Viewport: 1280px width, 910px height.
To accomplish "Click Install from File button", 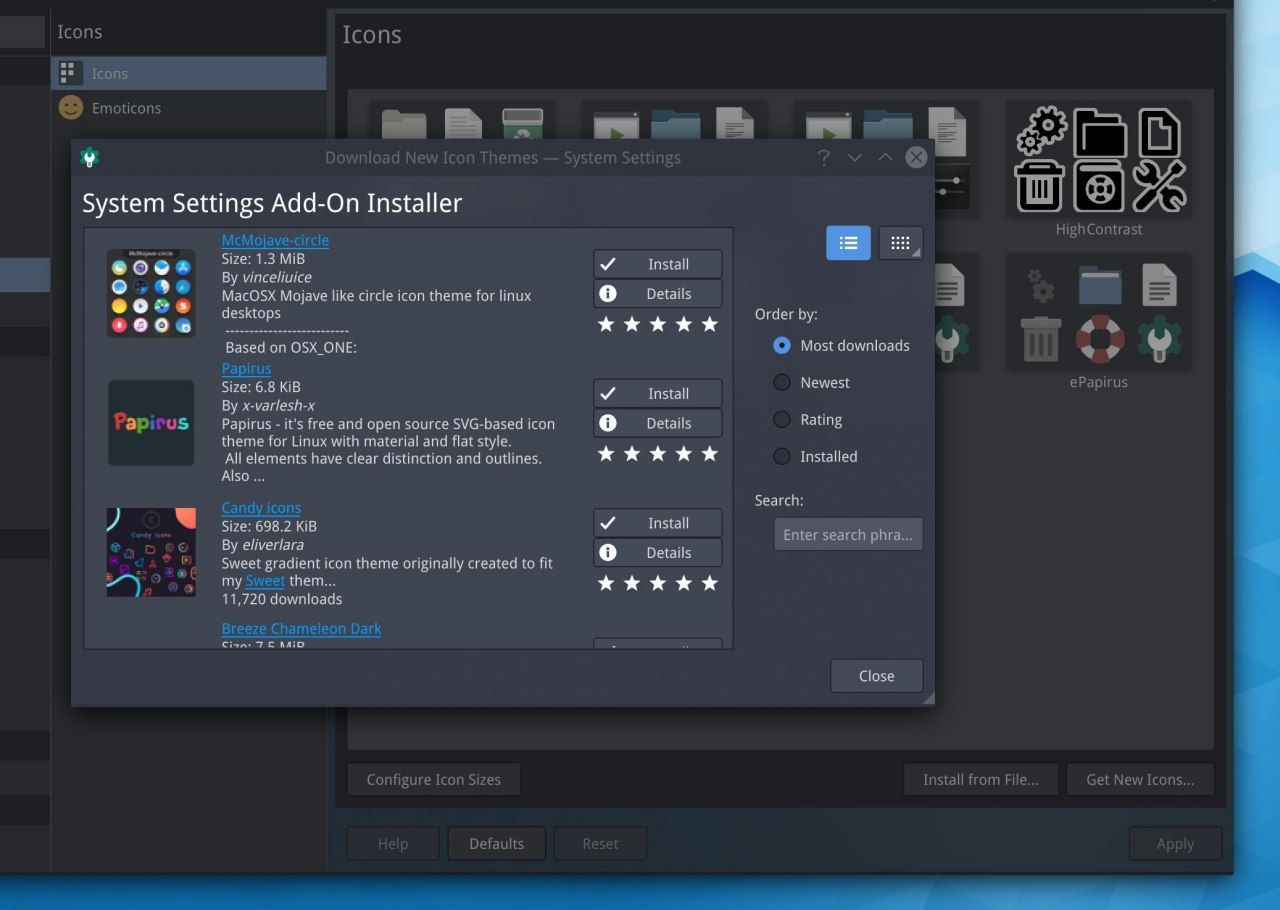I will (x=980, y=779).
